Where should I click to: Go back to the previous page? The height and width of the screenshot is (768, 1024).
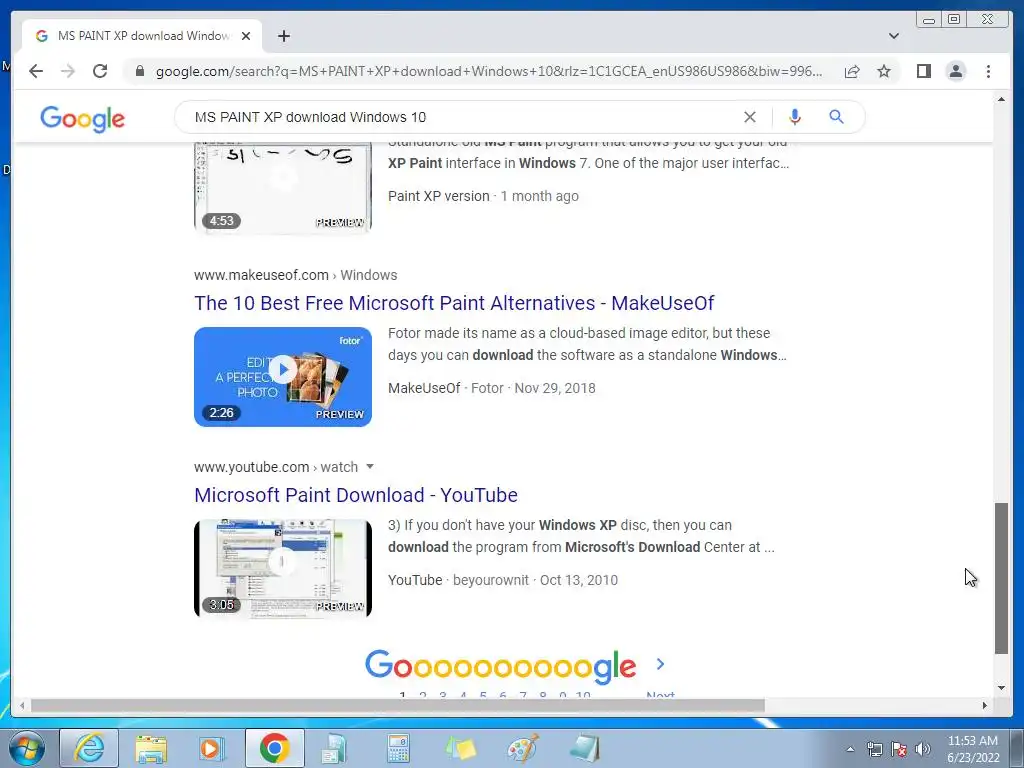[36, 71]
